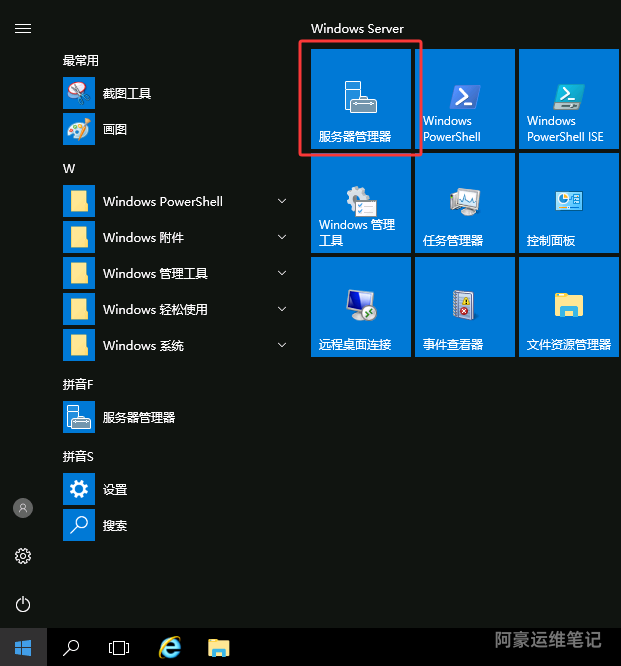Screen dimensions: 621x666
Task: Toggle the hamburger menu at top left
Action: pyautogui.click(x=23, y=28)
